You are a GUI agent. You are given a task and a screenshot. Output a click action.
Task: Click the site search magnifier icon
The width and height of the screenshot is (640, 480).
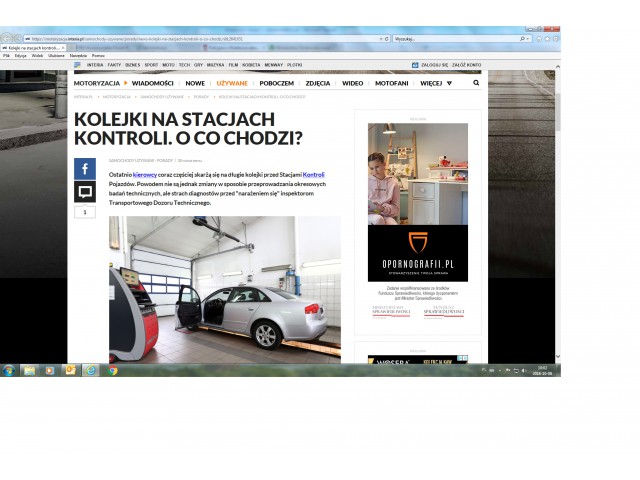(476, 83)
